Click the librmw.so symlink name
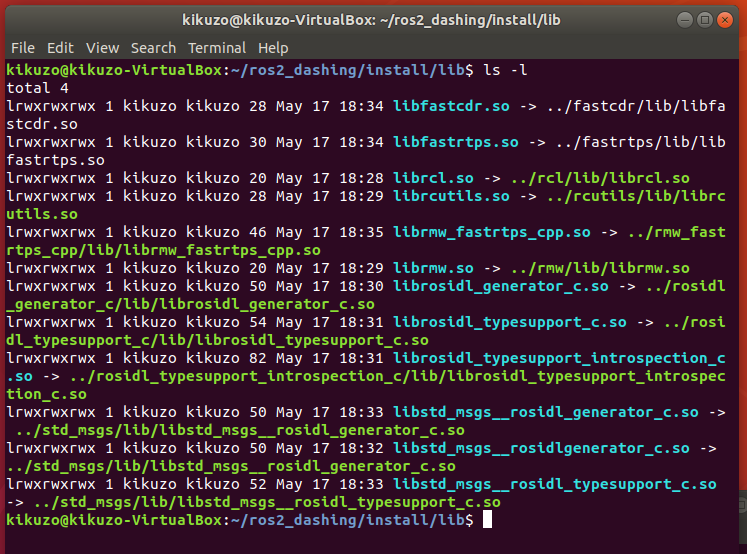Viewport: 747px width, 554px height. 433,268
